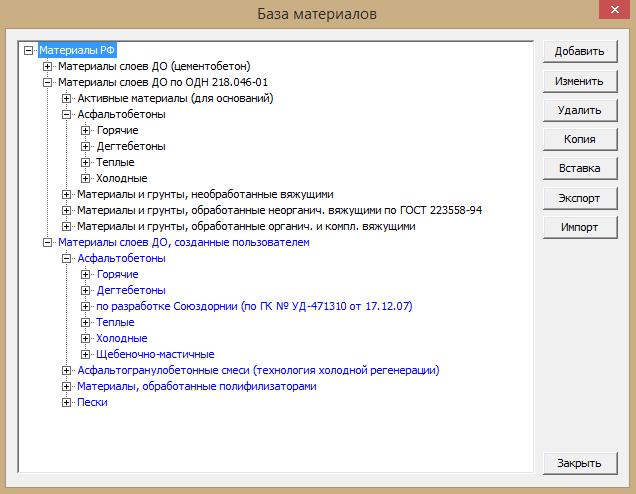Screen dimensions: 636x494
Task: Expand the blue Дегтебетоны node
Action: tap(85, 290)
